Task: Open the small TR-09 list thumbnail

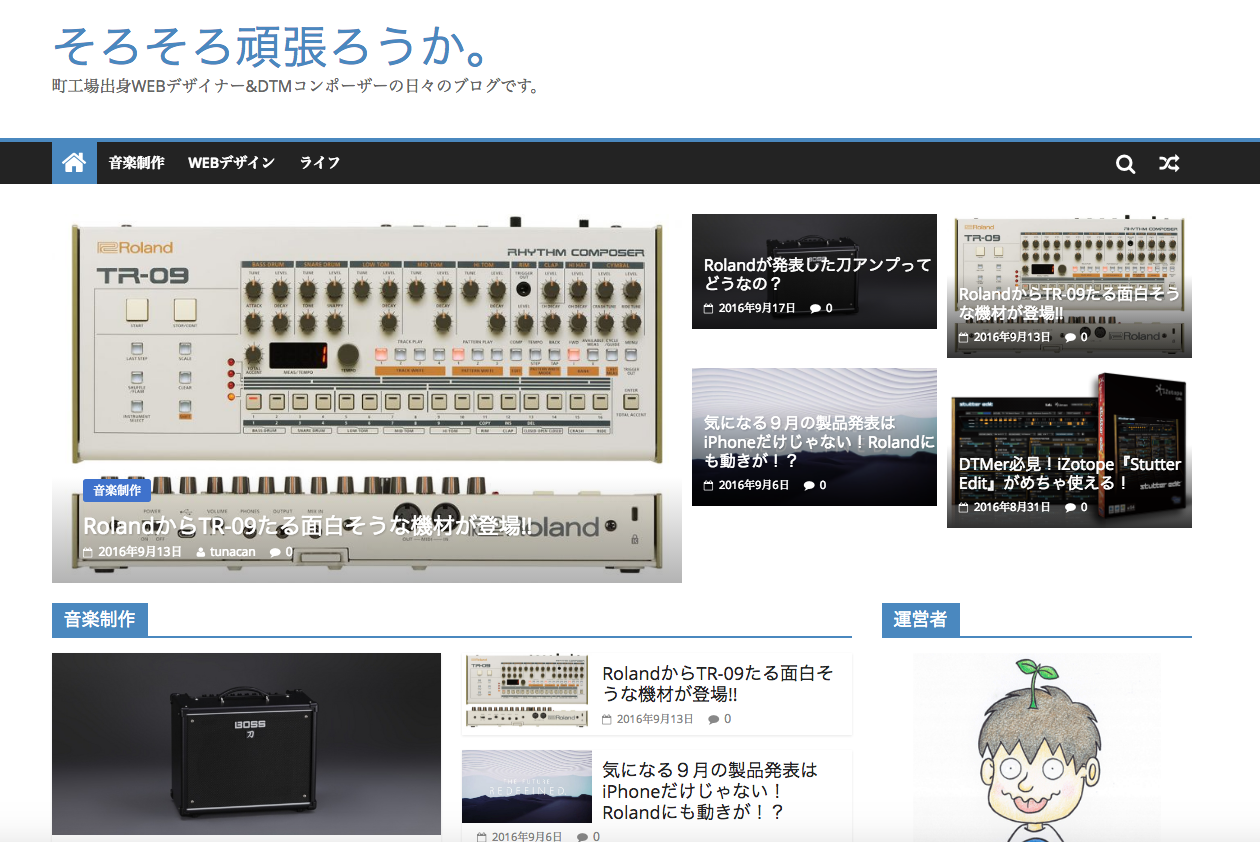Action: click(527, 691)
